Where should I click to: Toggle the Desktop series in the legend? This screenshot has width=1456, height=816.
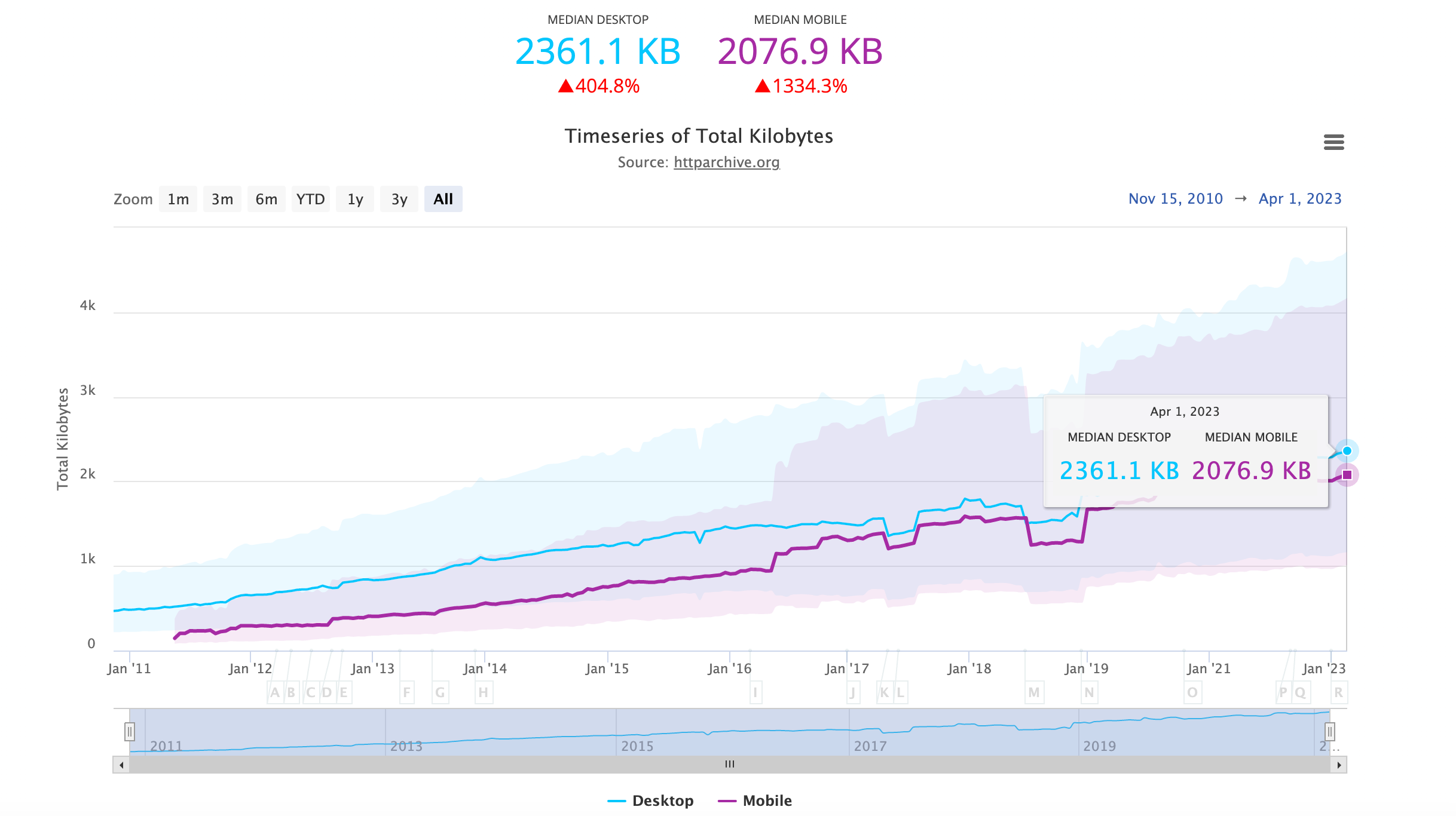[x=650, y=800]
